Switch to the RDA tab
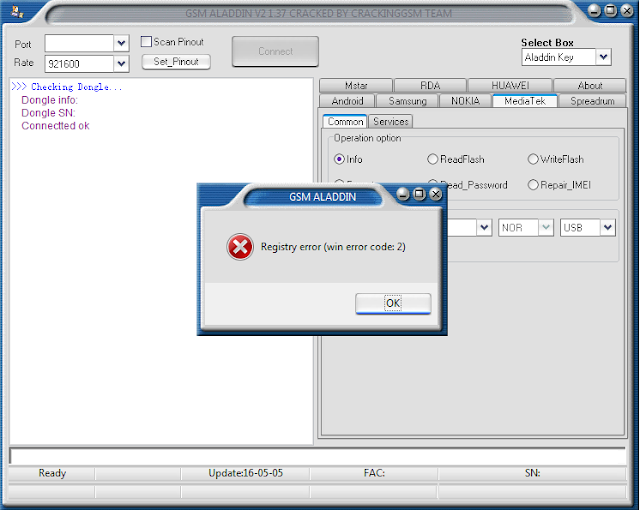This screenshot has width=640, height=510. (x=430, y=86)
